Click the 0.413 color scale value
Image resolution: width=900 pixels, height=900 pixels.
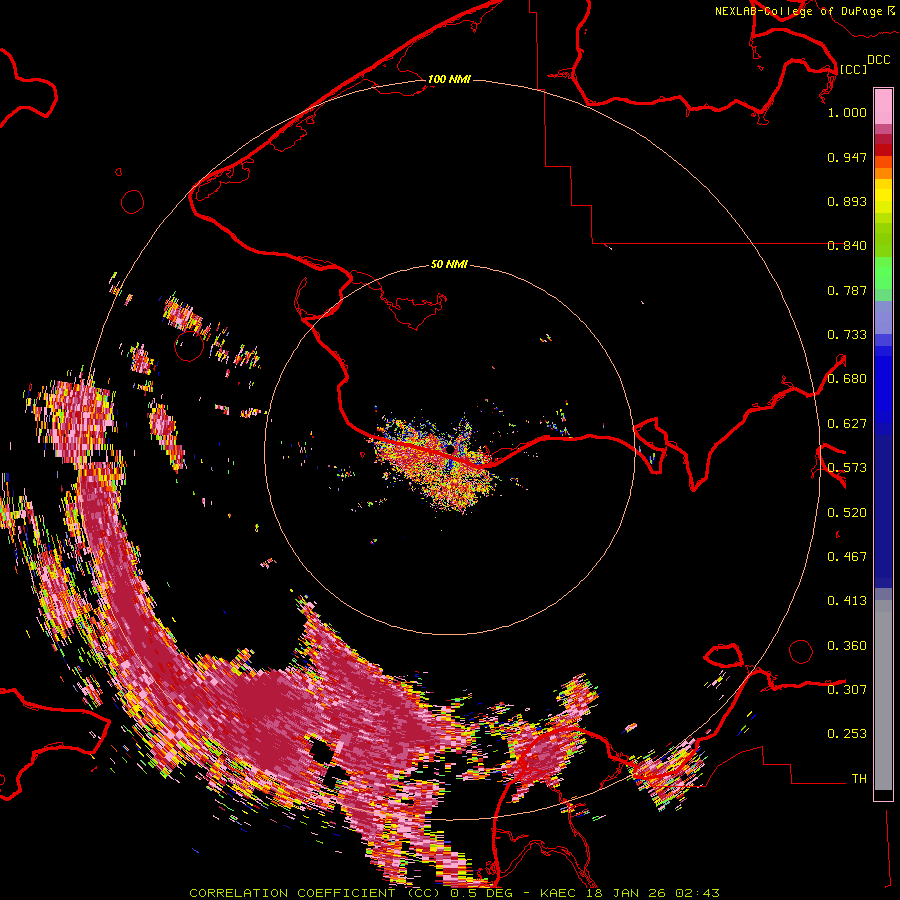click(x=847, y=601)
